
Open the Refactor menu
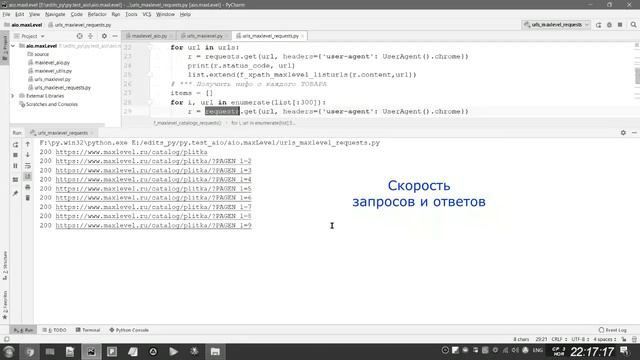97,14
